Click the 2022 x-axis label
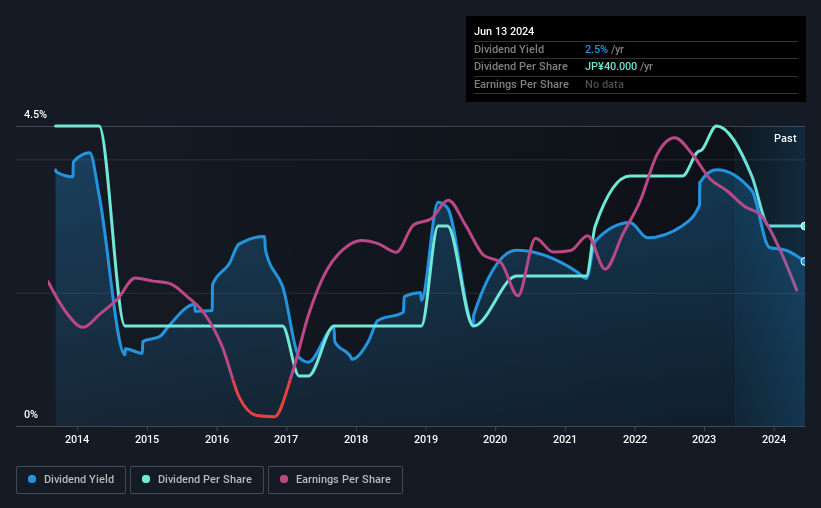The image size is (821, 508). tap(635, 439)
